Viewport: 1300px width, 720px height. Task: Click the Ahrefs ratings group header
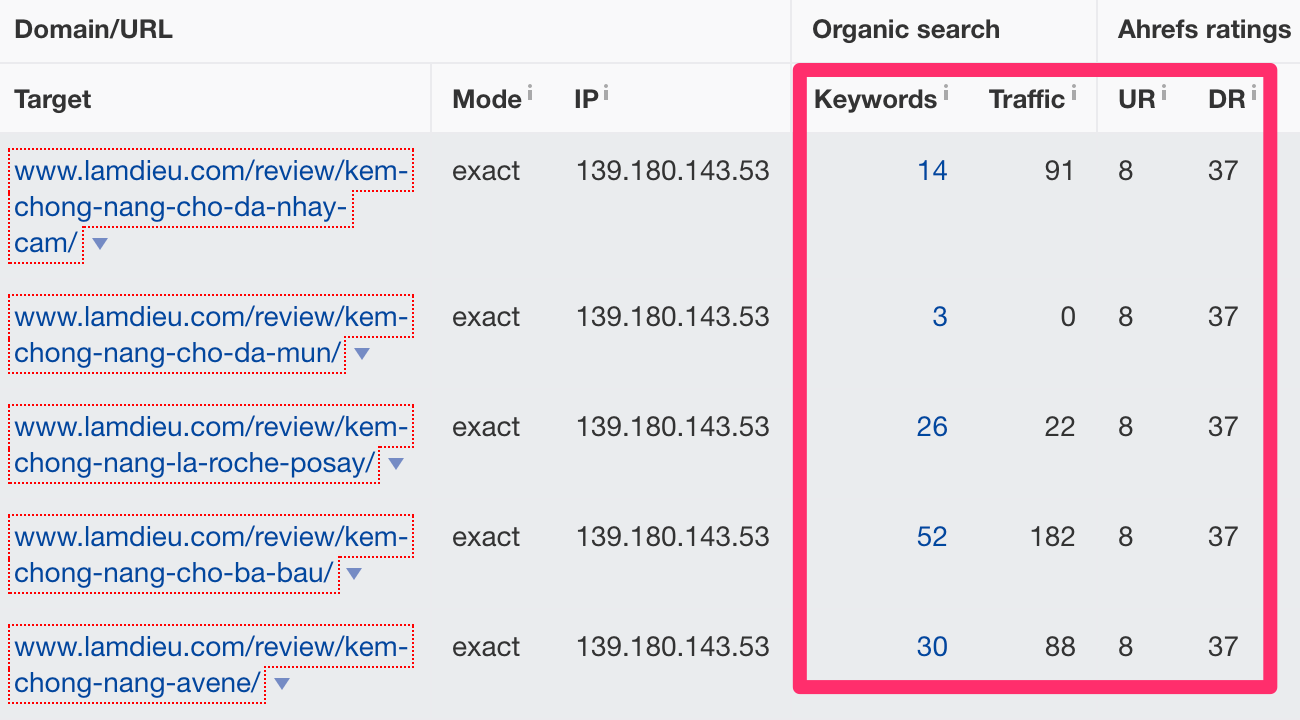[x=1204, y=30]
